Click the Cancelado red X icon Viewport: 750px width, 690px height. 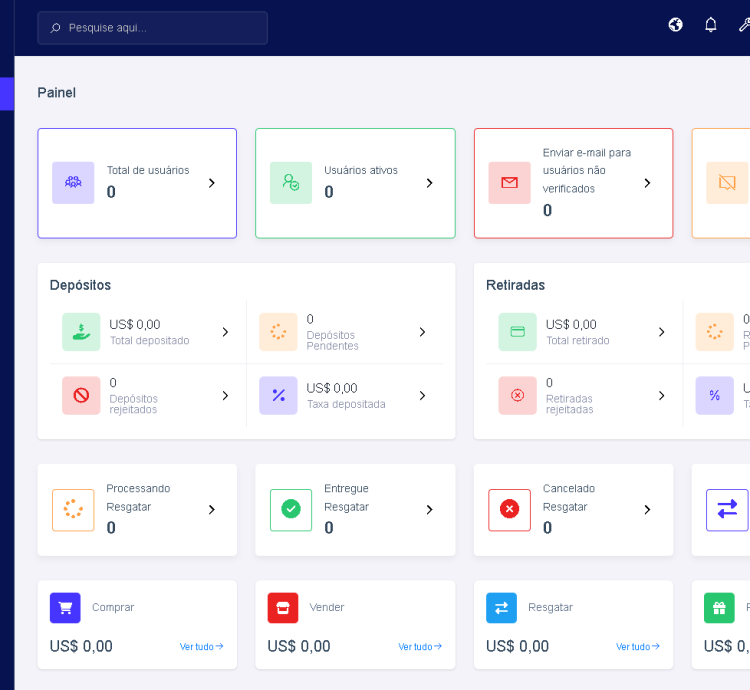509,510
